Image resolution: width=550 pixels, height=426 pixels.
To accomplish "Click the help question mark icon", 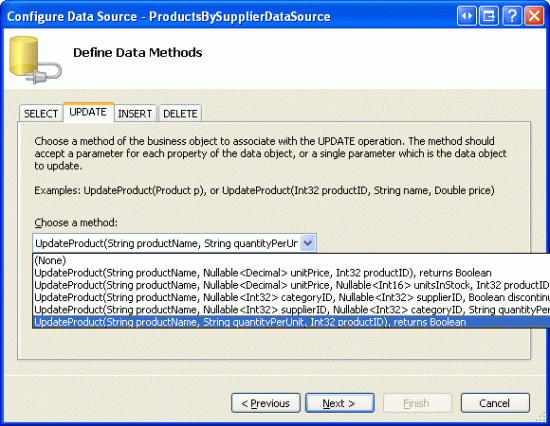I will (512, 16).
